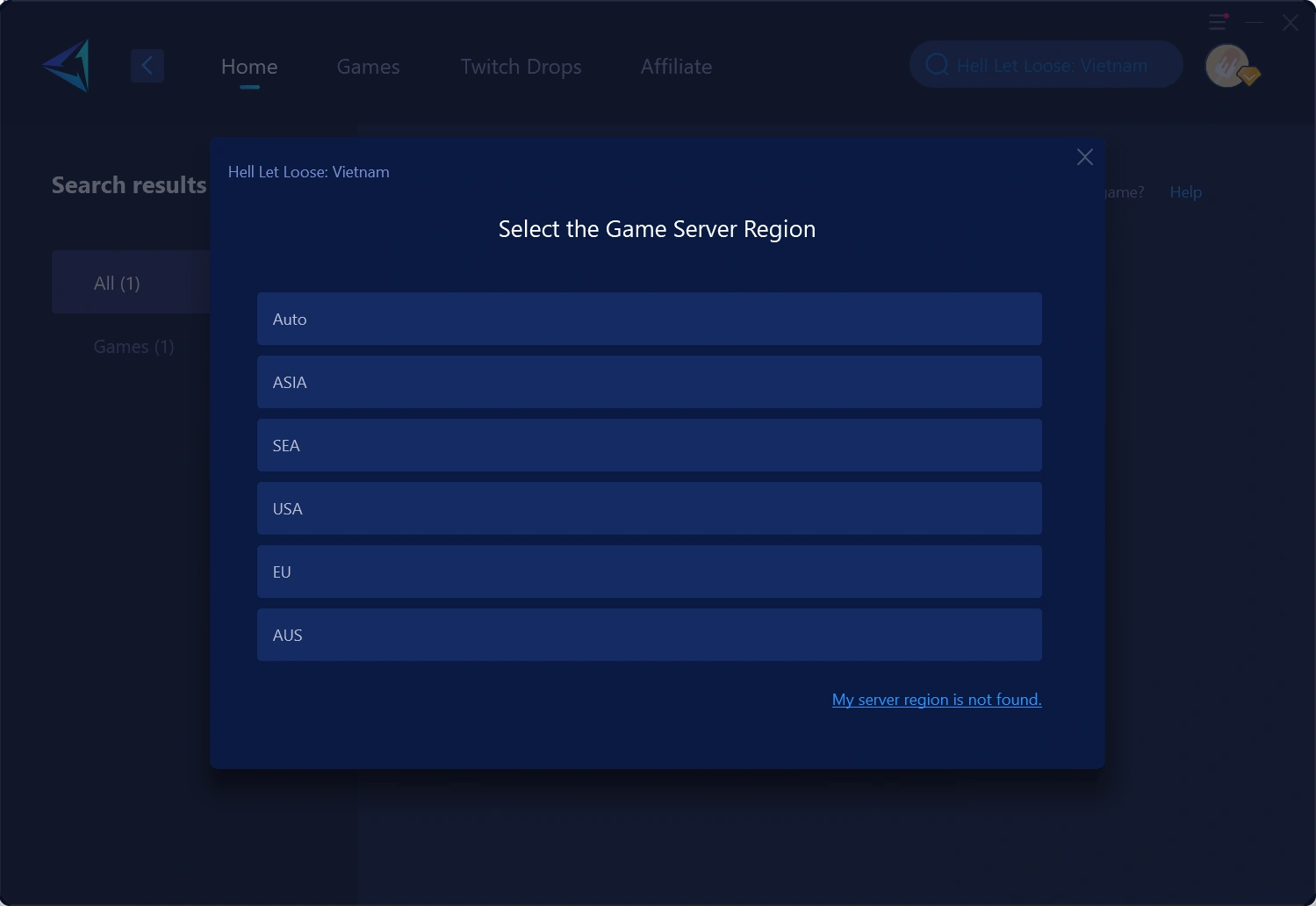Open 'My server region is not found' link
Viewport: 1316px width, 906px height.
click(x=937, y=700)
